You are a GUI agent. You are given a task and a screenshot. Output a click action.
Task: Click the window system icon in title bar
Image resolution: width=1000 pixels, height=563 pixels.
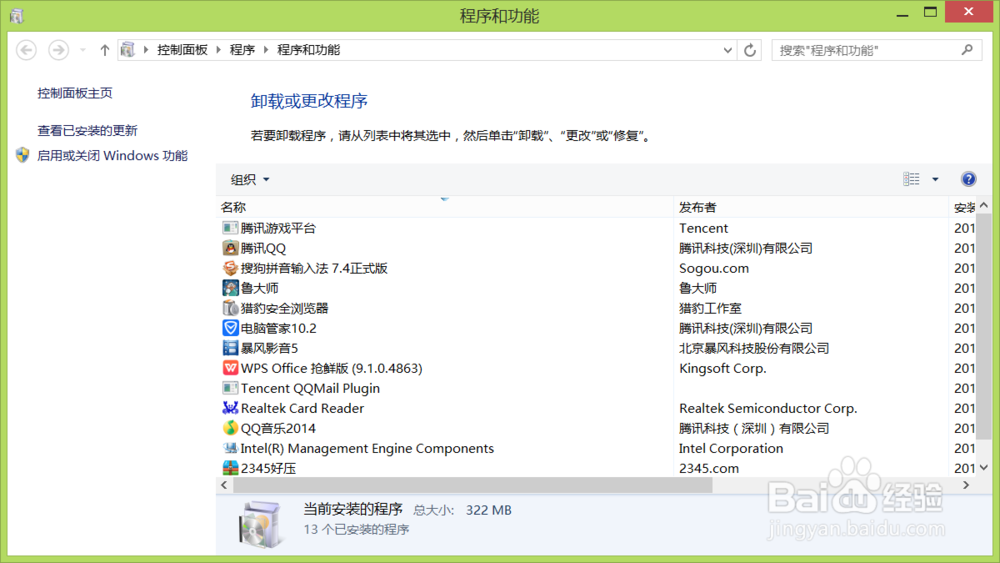point(17,15)
